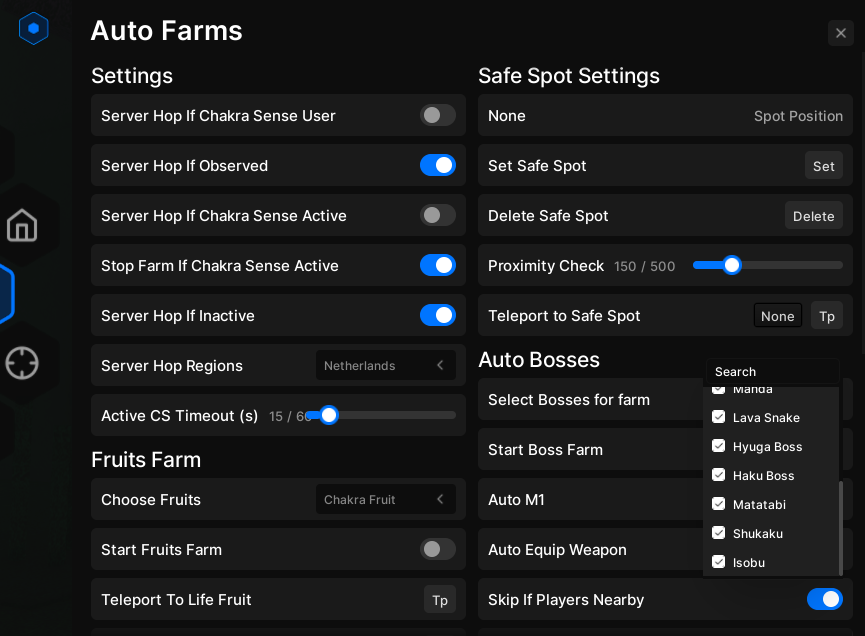Turn off Skip If Players Nearby
Image resolution: width=865 pixels, height=636 pixels.
click(825, 599)
